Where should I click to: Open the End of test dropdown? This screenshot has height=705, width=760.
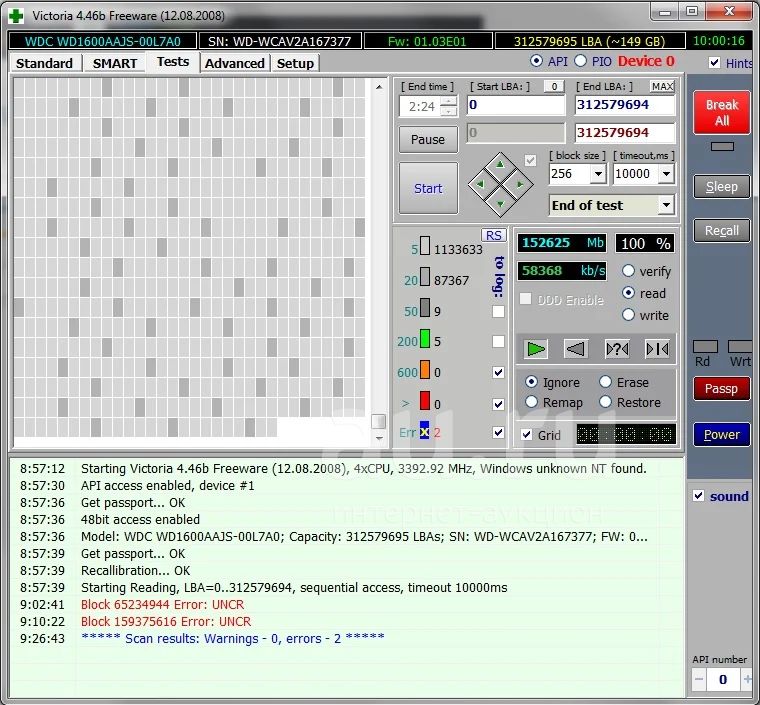666,205
